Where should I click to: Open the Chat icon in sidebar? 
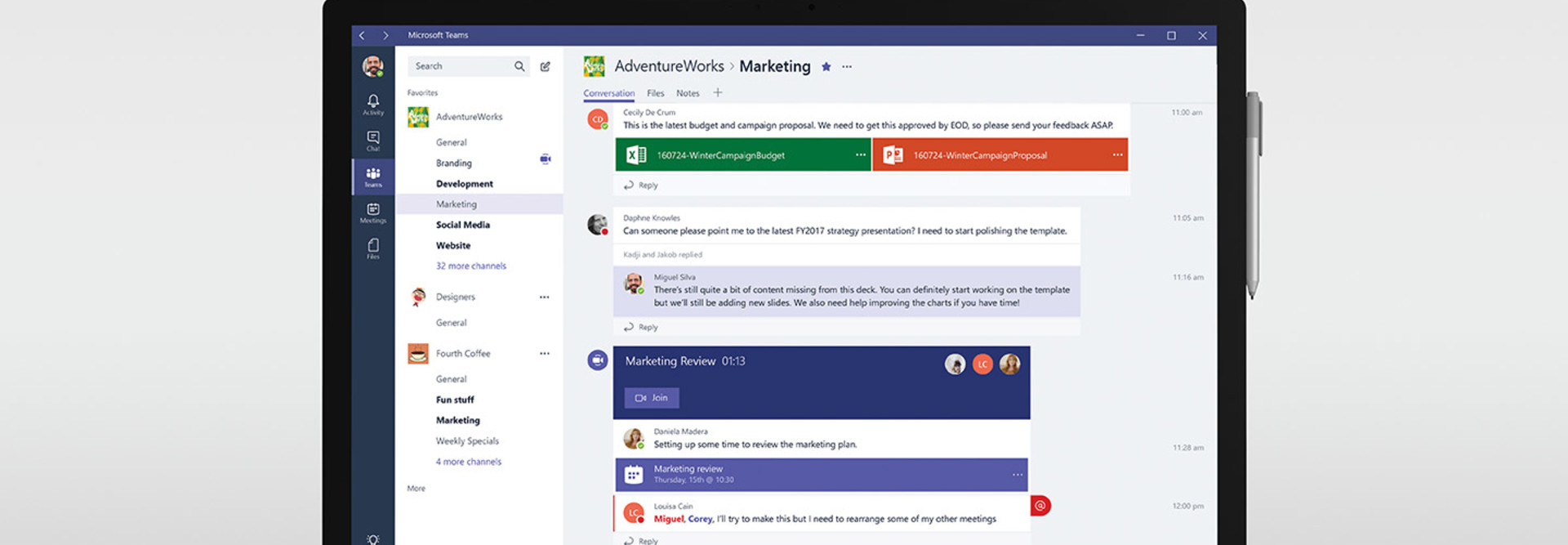(373, 141)
